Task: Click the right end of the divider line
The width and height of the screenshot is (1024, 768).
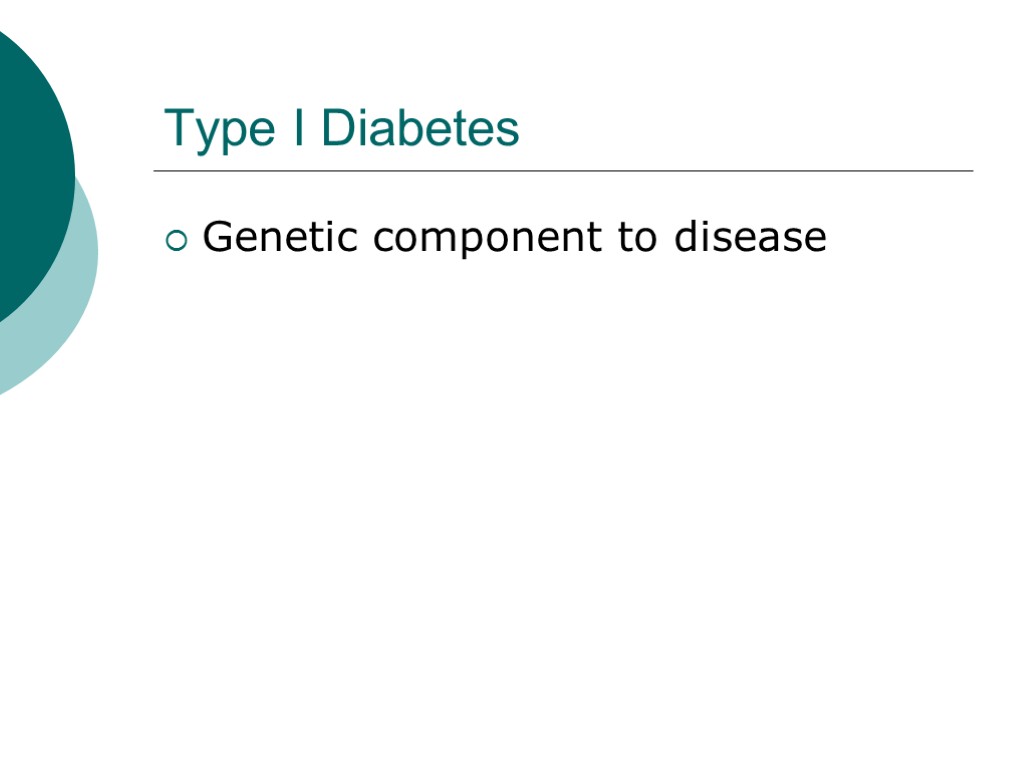Action: click(x=968, y=171)
